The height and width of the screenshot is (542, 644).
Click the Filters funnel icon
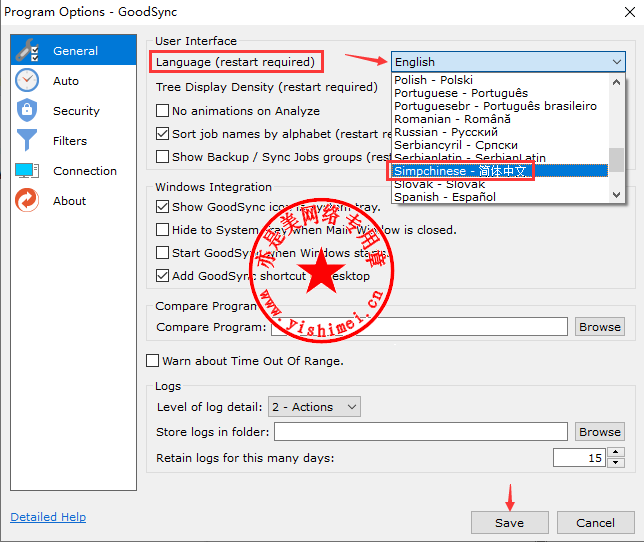pyautogui.click(x=27, y=140)
